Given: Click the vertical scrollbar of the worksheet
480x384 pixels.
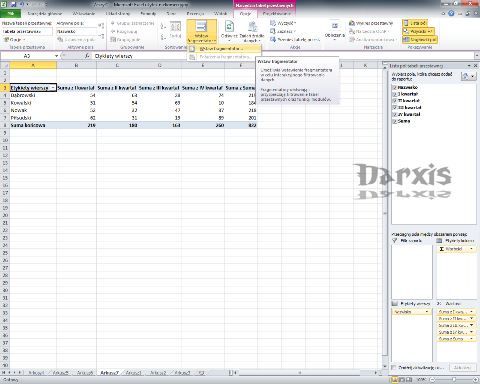Looking at the screenshot, I should (384, 213).
